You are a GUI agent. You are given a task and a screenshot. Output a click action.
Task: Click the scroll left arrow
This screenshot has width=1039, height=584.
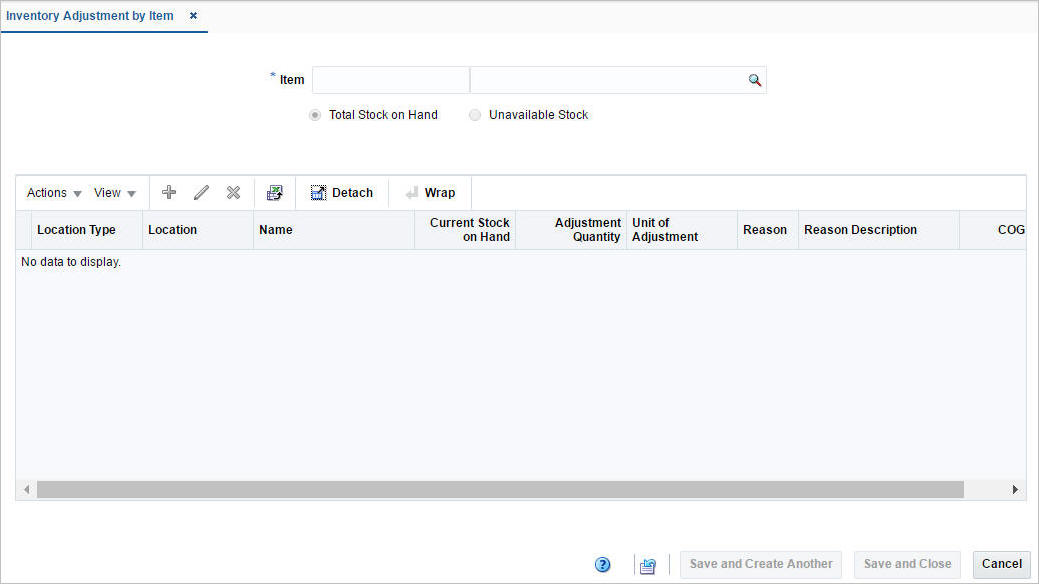click(27, 490)
